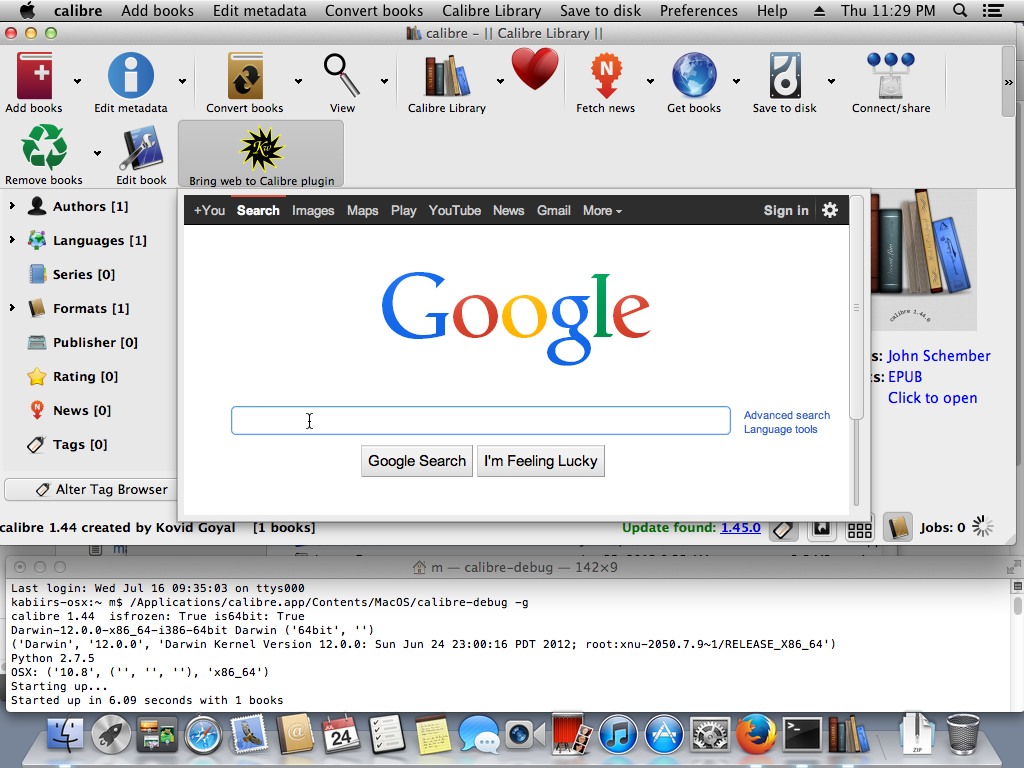Viewport: 1024px width, 768px height.
Task: Click the I'm Feeling Lucky button
Action: 541,461
